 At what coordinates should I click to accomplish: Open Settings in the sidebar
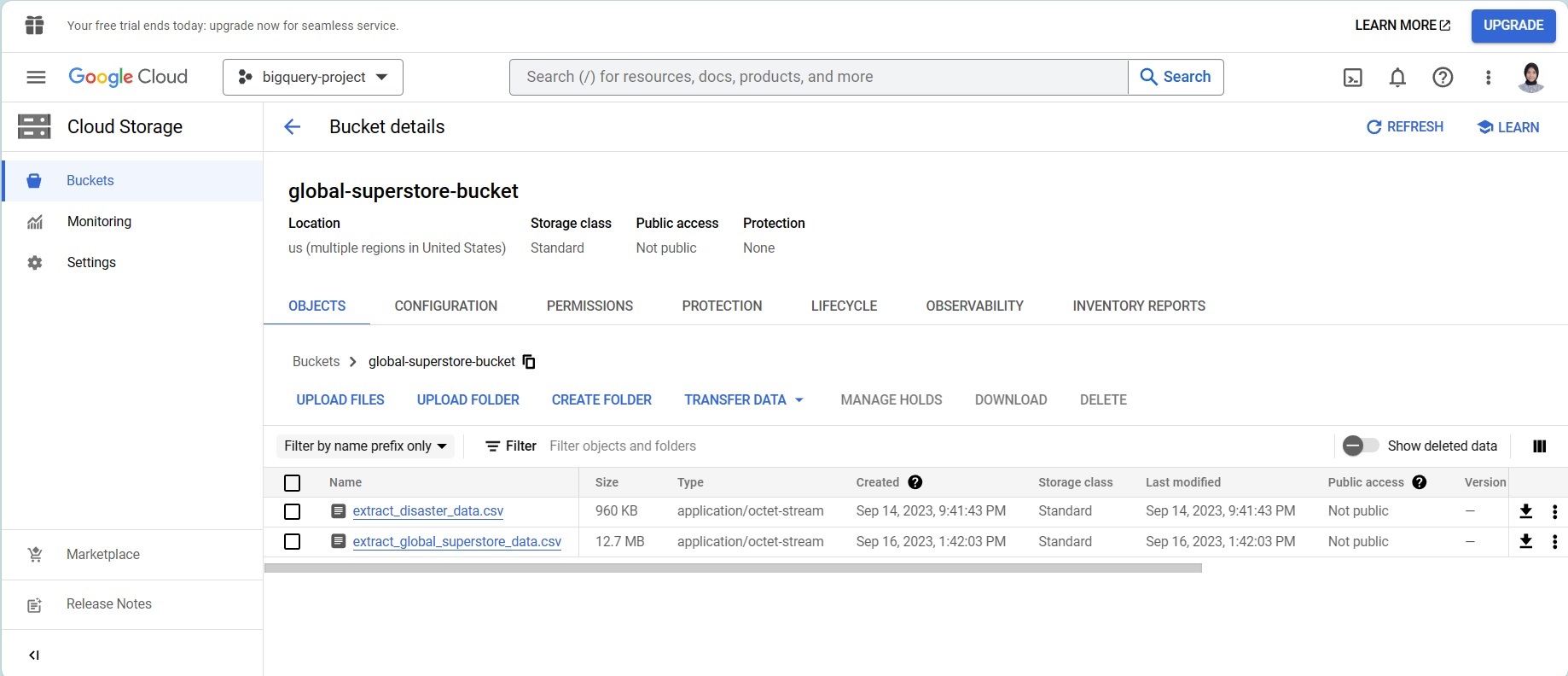click(133, 263)
